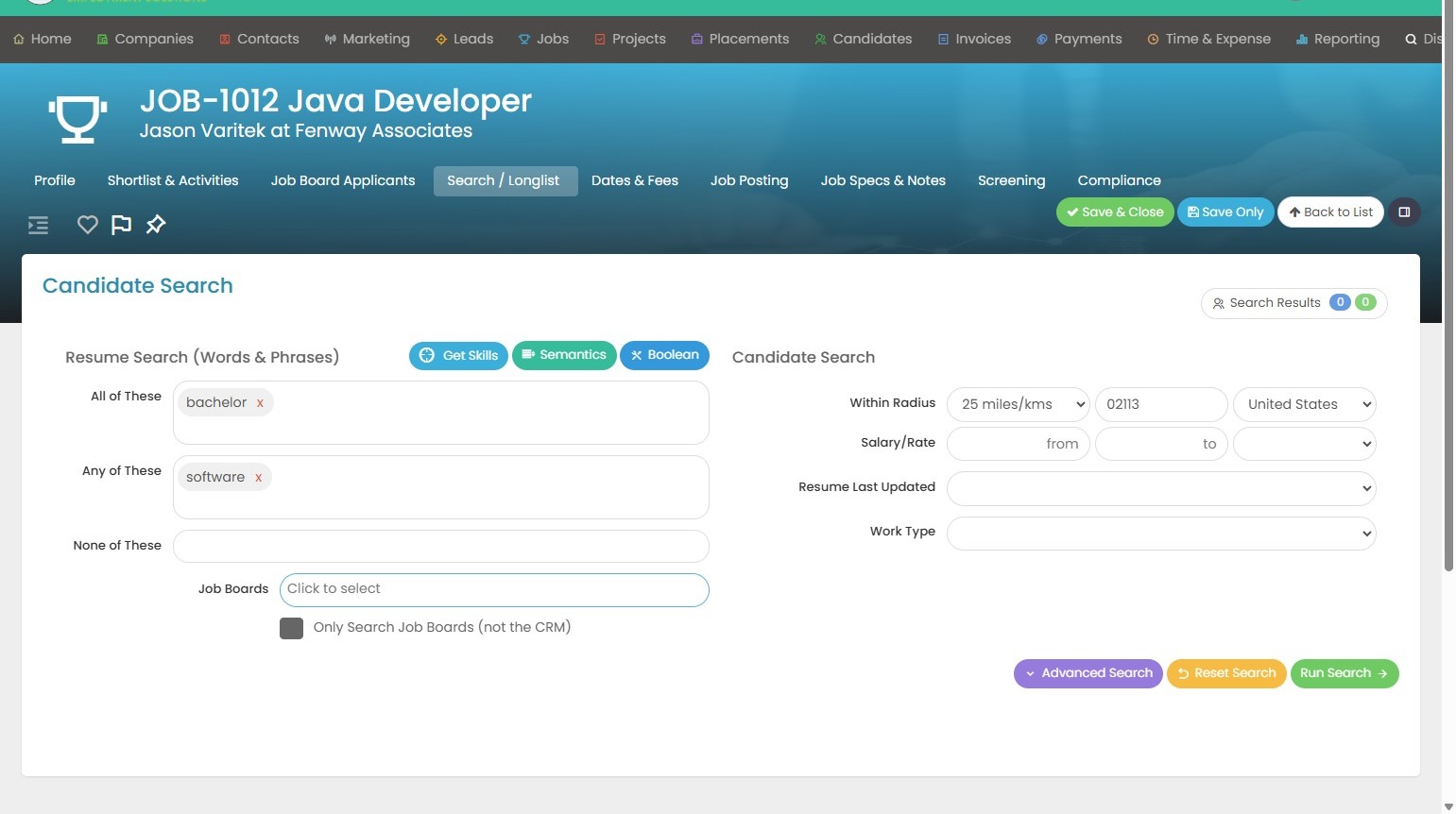Click the page vertical scrollbar
Viewport: 1456px width, 814px height.
1448,283
